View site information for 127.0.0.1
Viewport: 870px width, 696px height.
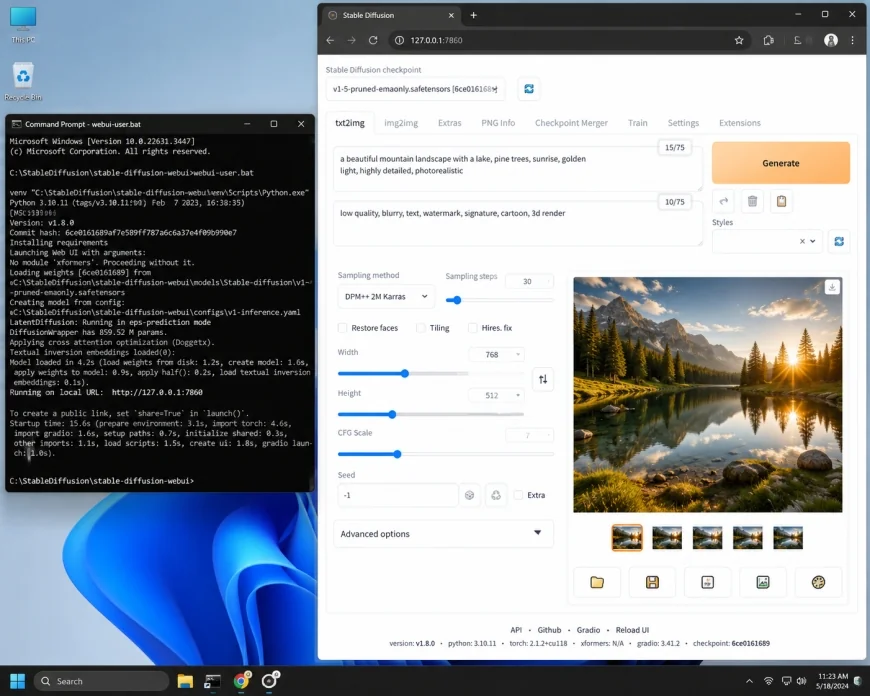tap(399, 40)
